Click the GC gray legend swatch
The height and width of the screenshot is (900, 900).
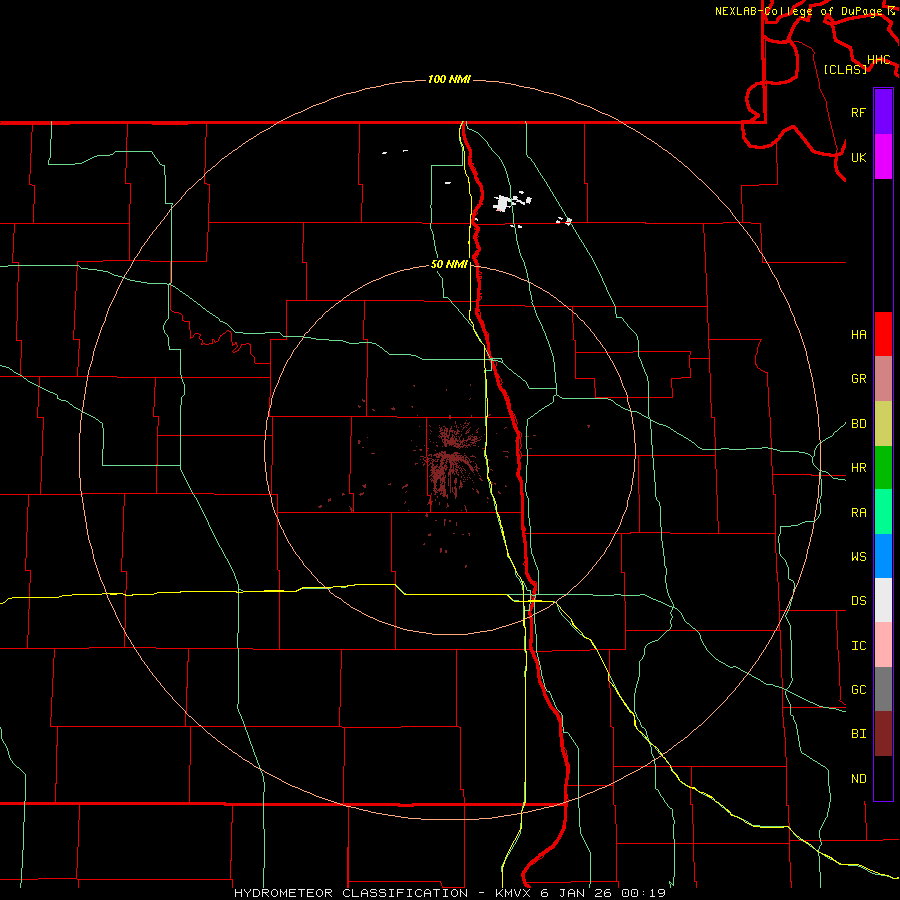click(883, 689)
